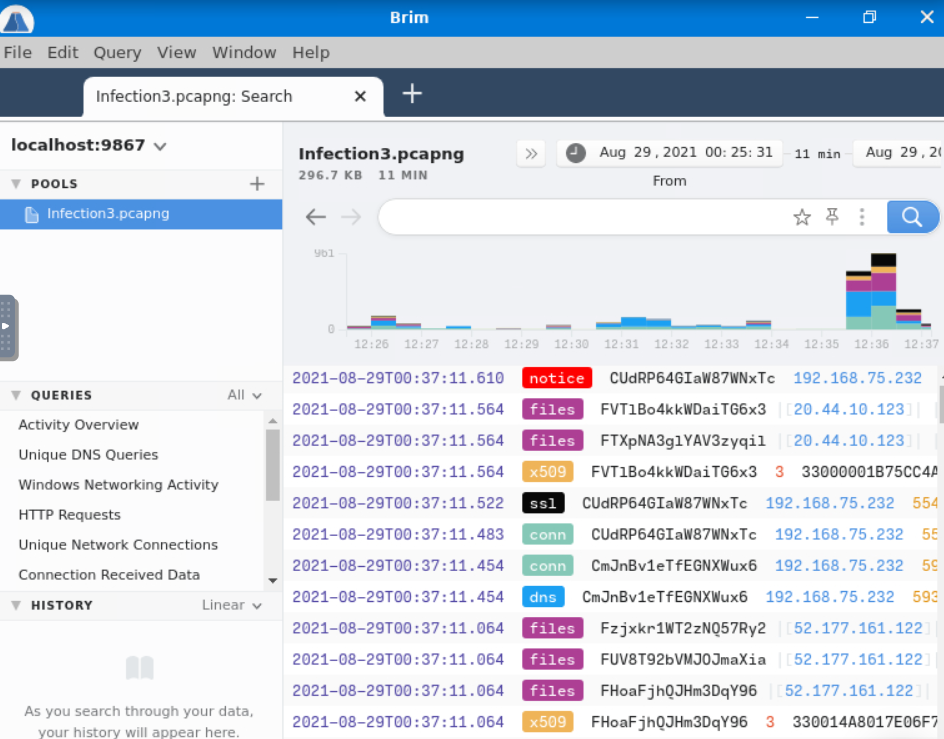Viewport: 944px width, 739px height.
Task: Click the queries list scroll up arrow
Action: click(273, 420)
